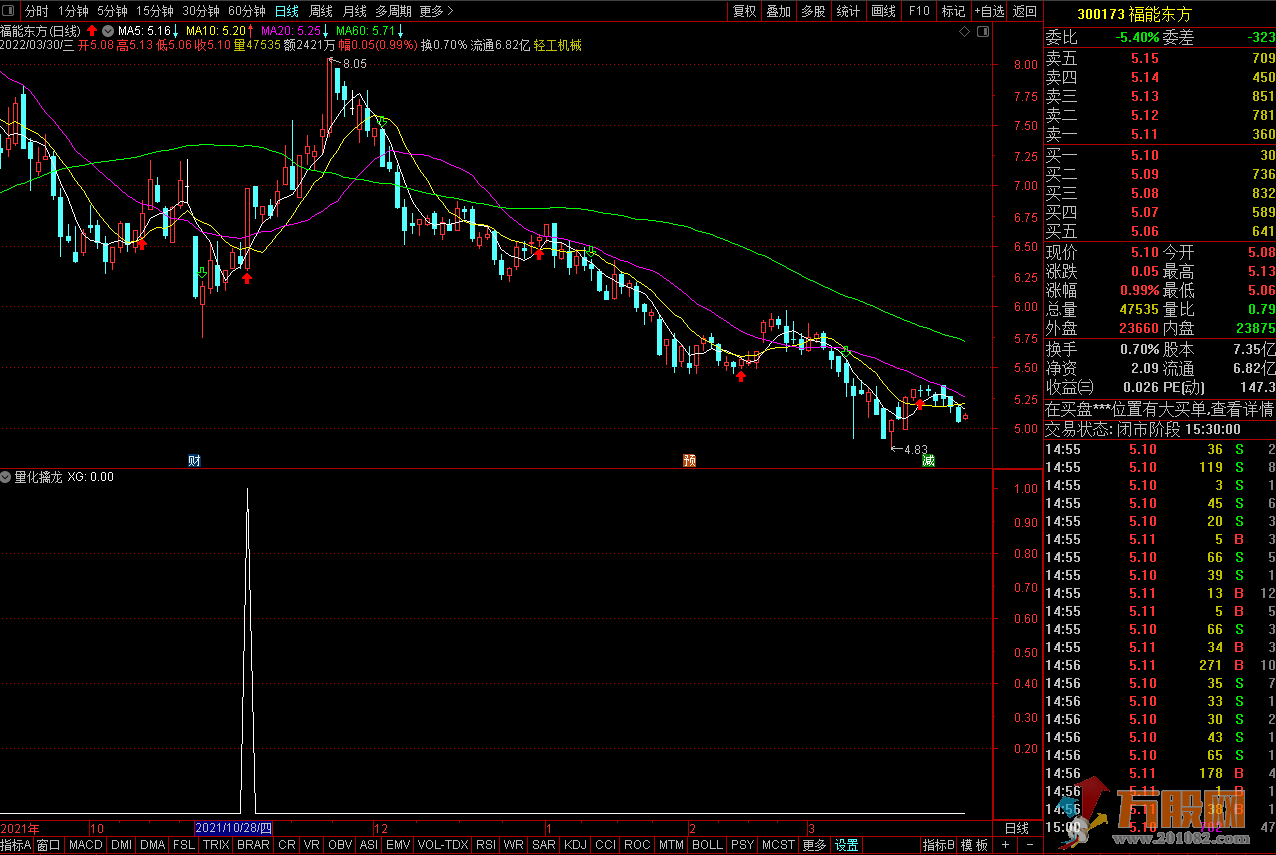Open 画线 drawing tools
The image size is (1276, 855).
(x=884, y=11)
